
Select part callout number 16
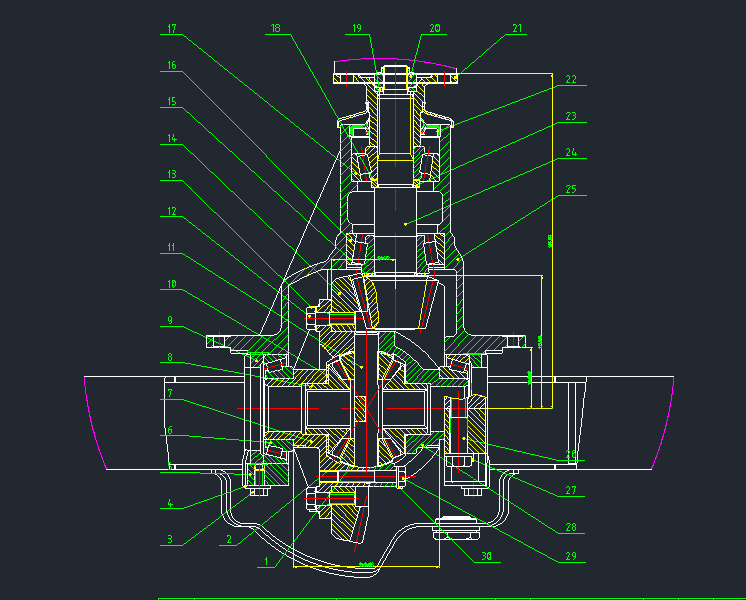coord(172,65)
